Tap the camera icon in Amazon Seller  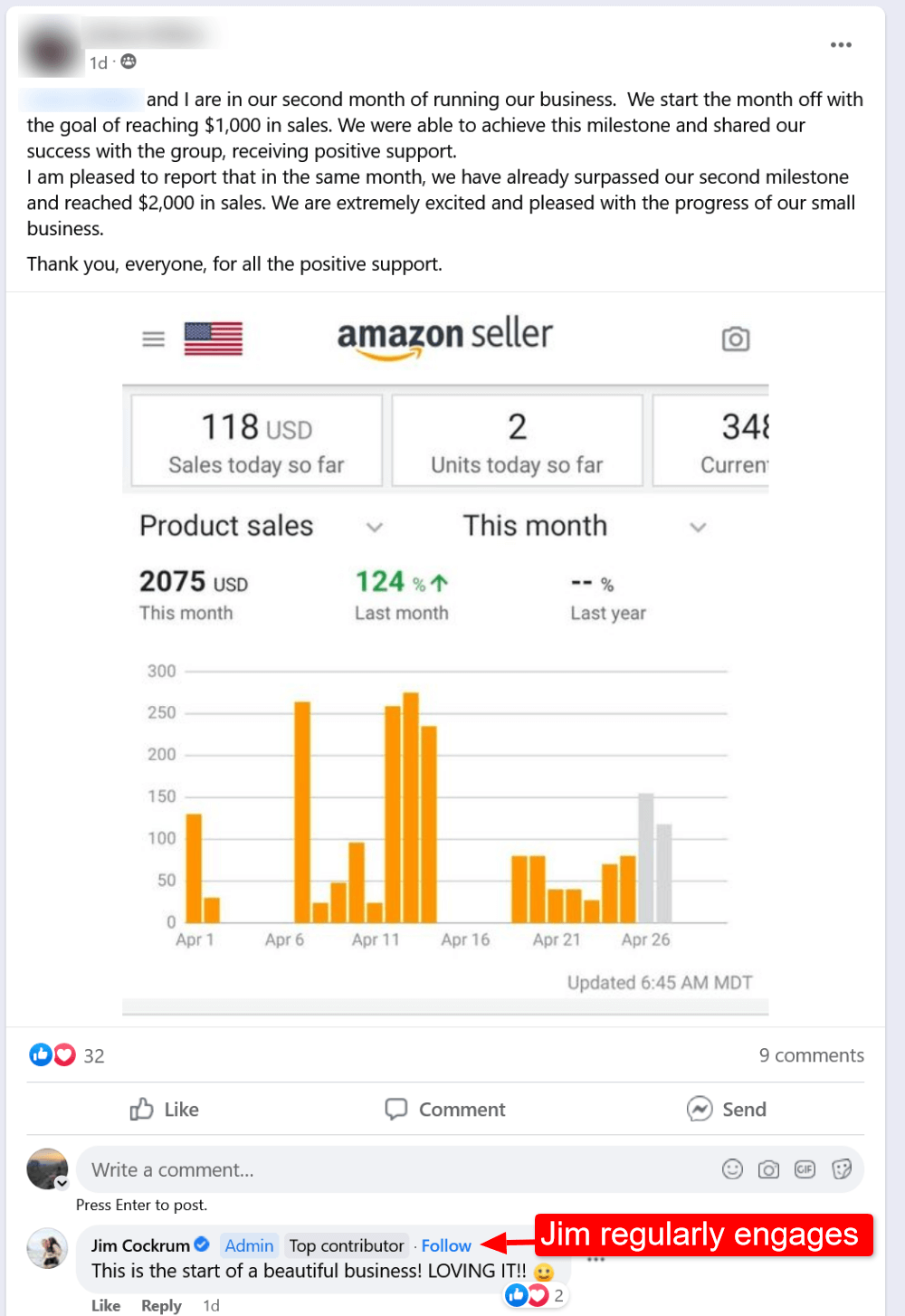(735, 339)
